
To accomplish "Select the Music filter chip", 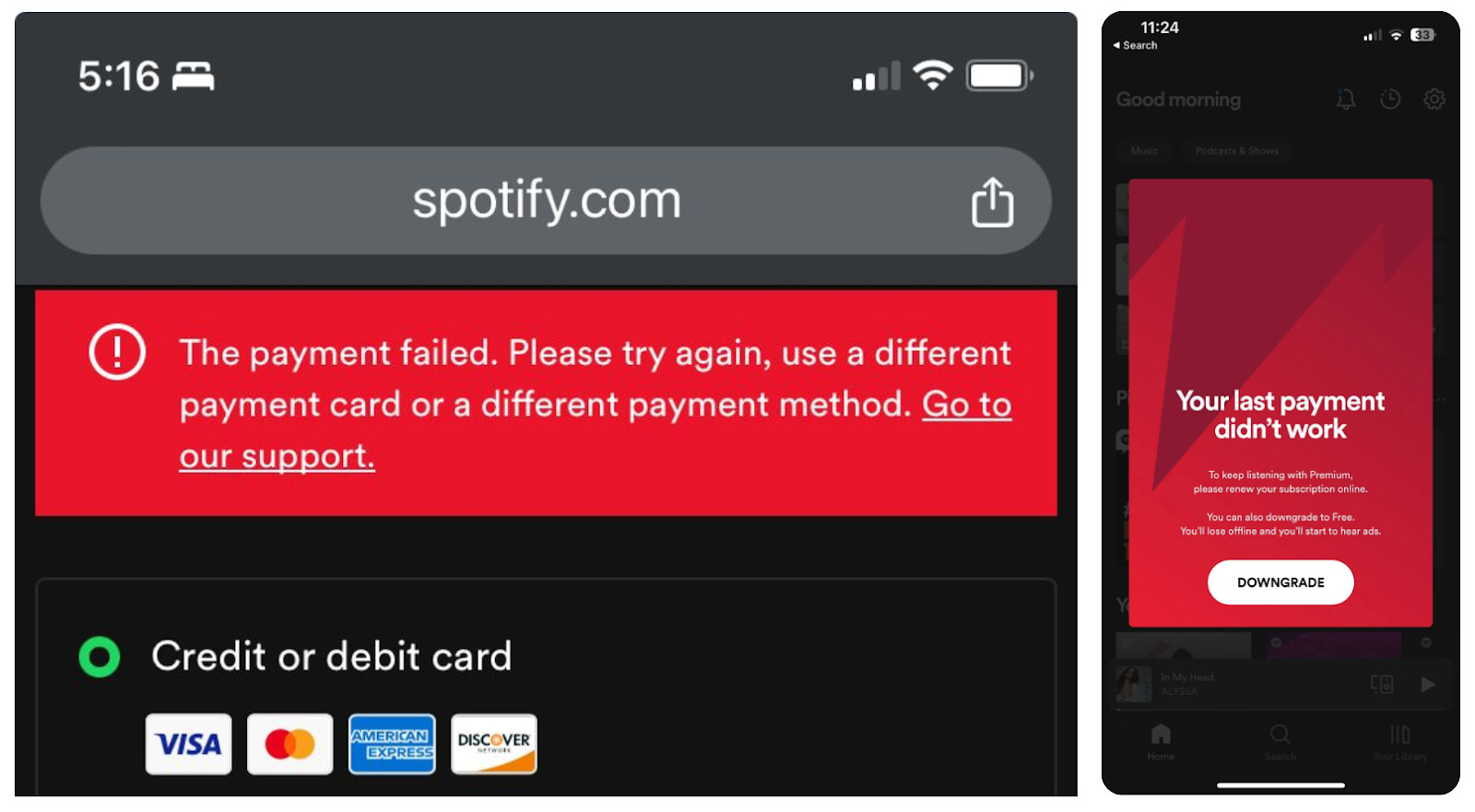I will [1143, 150].
